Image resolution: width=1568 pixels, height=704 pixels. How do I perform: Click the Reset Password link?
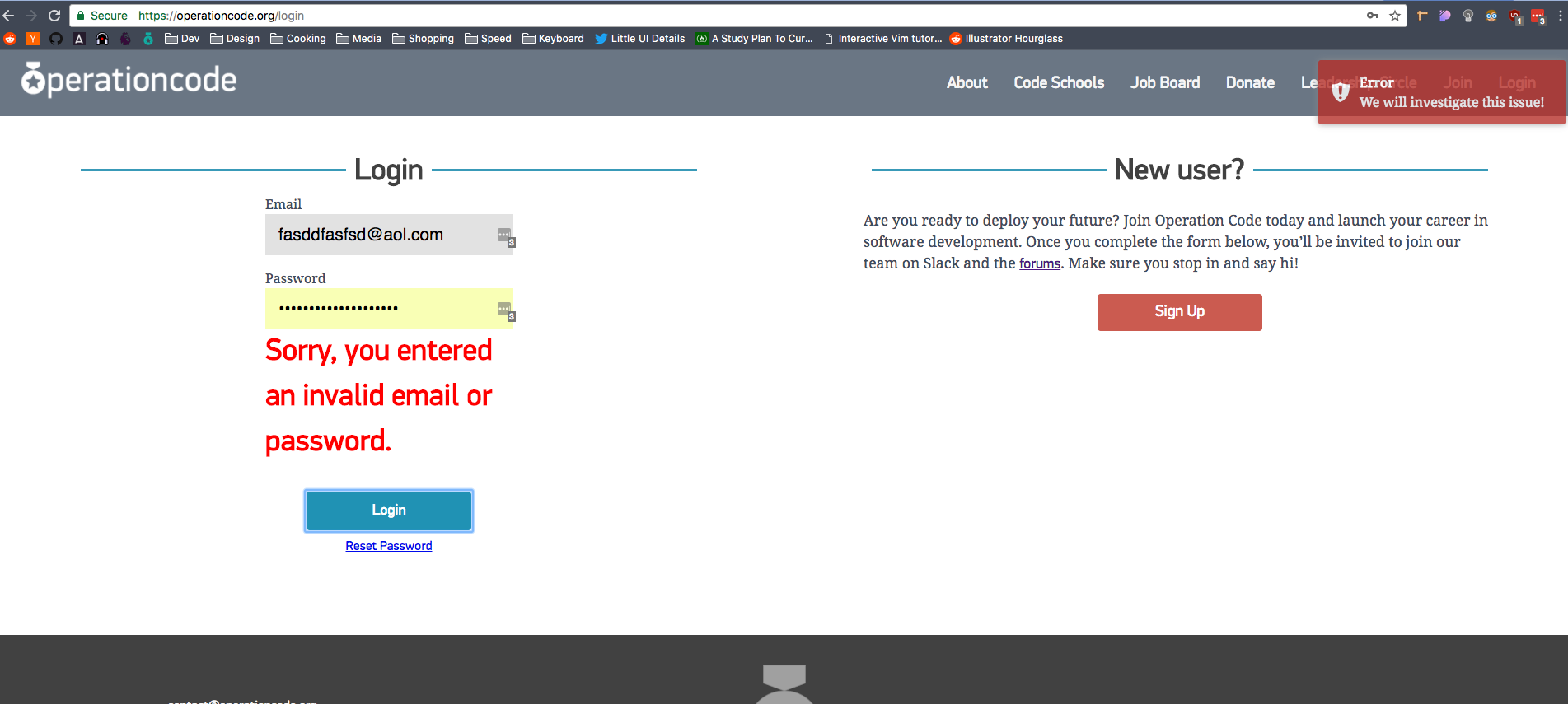click(x=389, y=546)
